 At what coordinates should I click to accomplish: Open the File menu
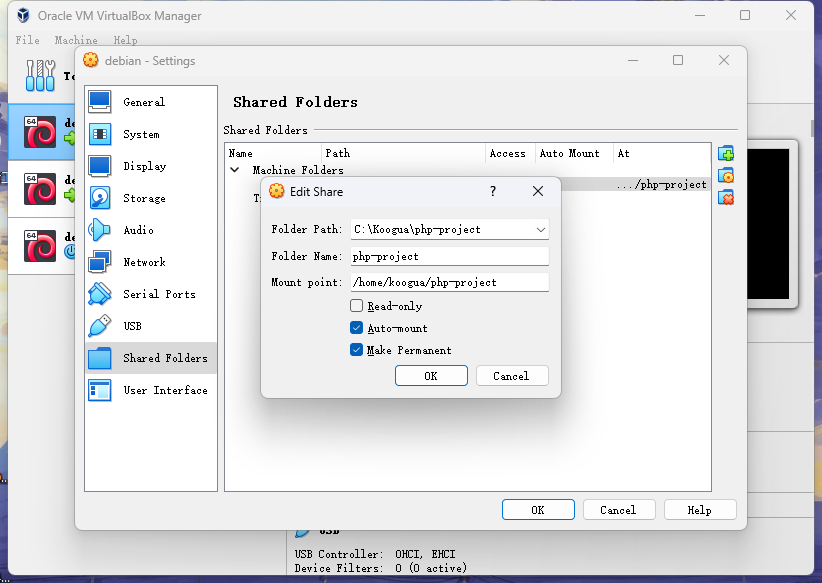pos(27,40)
